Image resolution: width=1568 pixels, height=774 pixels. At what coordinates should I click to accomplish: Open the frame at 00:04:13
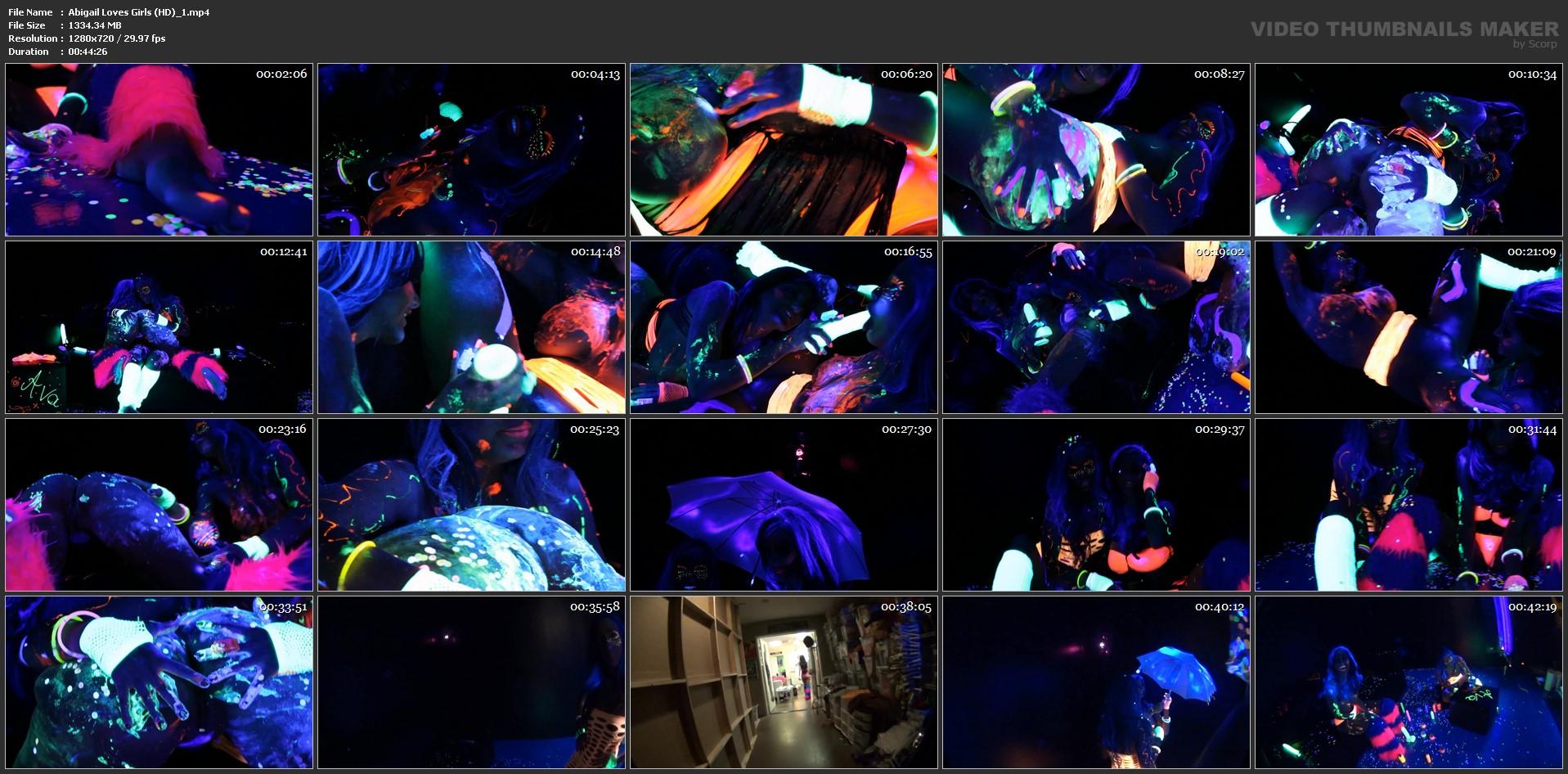pyautogui.click(x=471, y=150)
